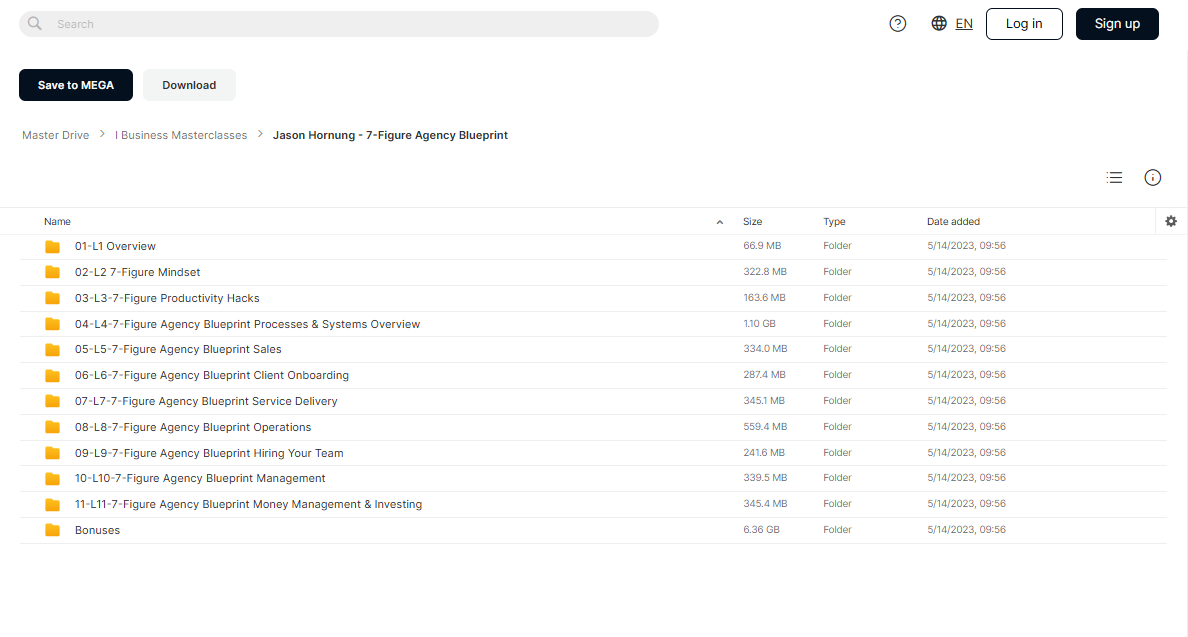
Task: Select 03-L3-7-Figure Productivity Hacks name
Action: 167,298
